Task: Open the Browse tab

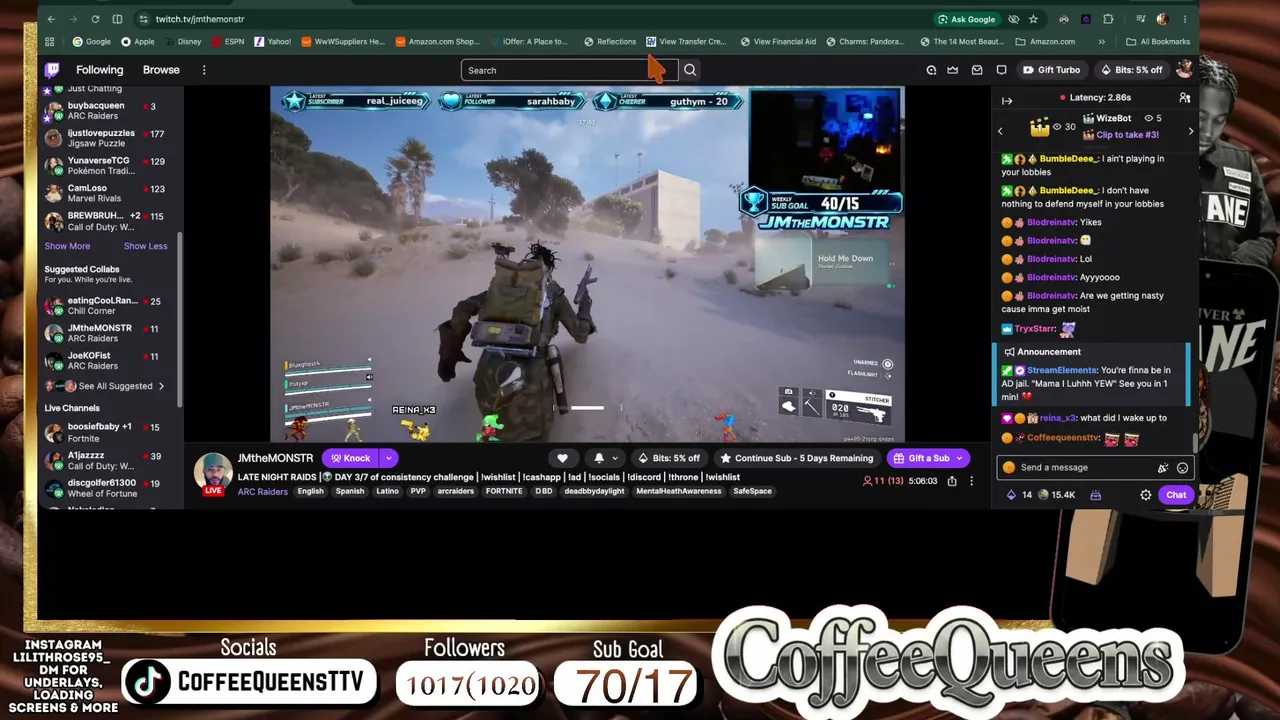Action: click(161, 70)
